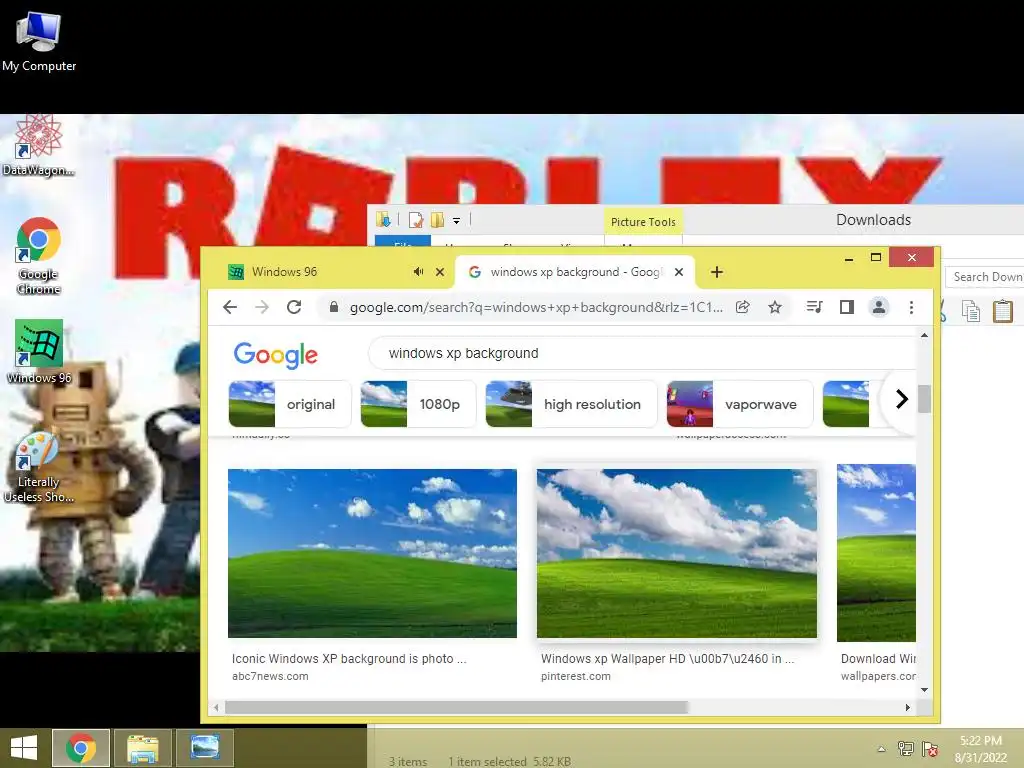Open Chrome three-dot menu

pyautogui.click(x=912, y=307)
